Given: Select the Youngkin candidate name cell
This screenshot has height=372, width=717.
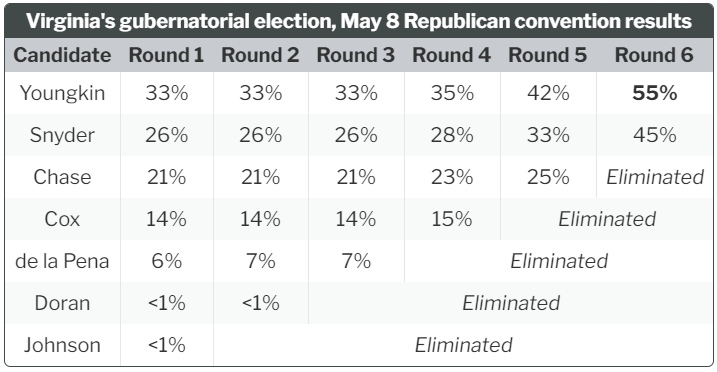Looking at the screenshot, I should pyautogui.click(x=62, y=93).
